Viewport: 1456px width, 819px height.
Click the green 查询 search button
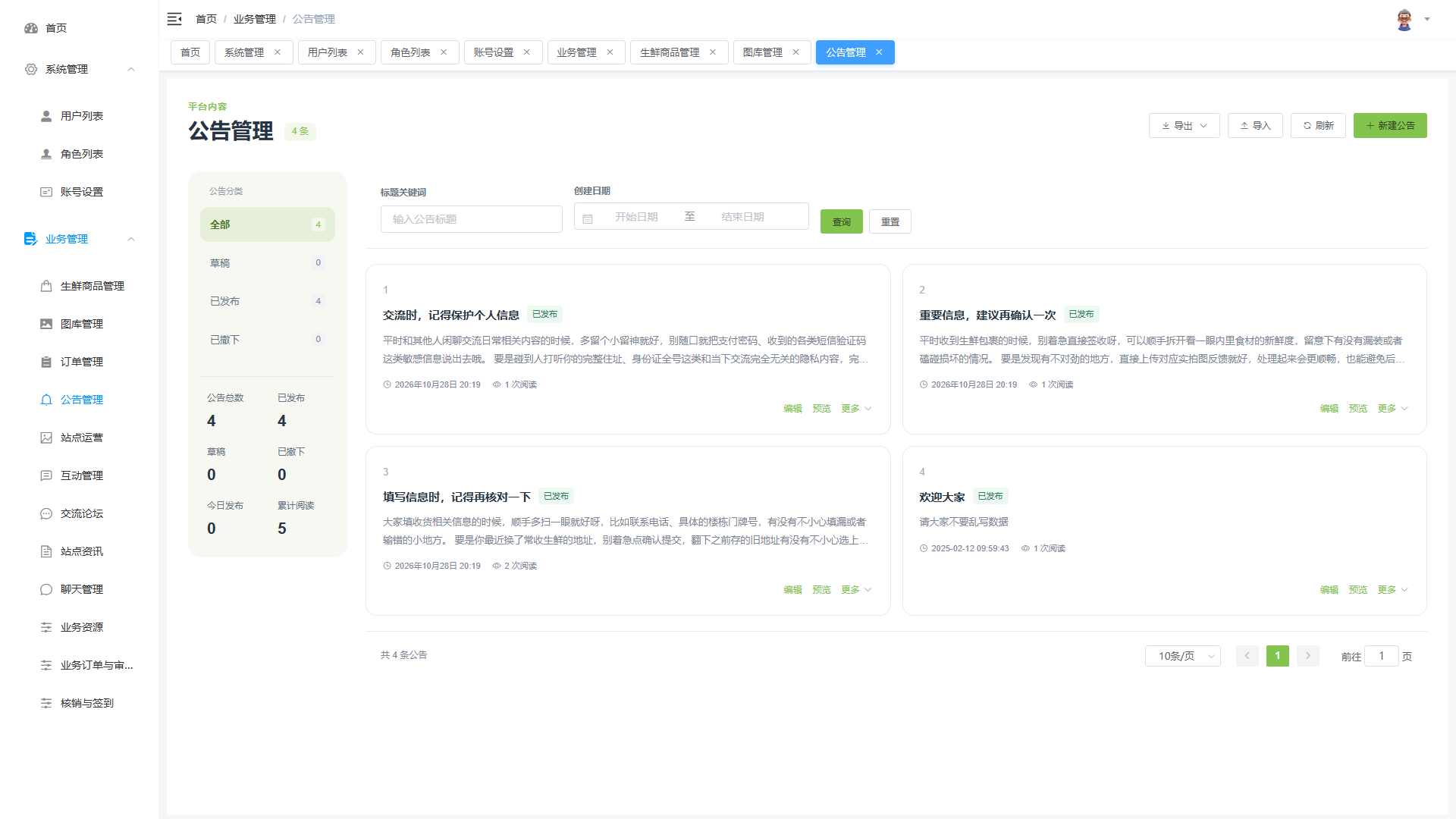coord(842,221)
